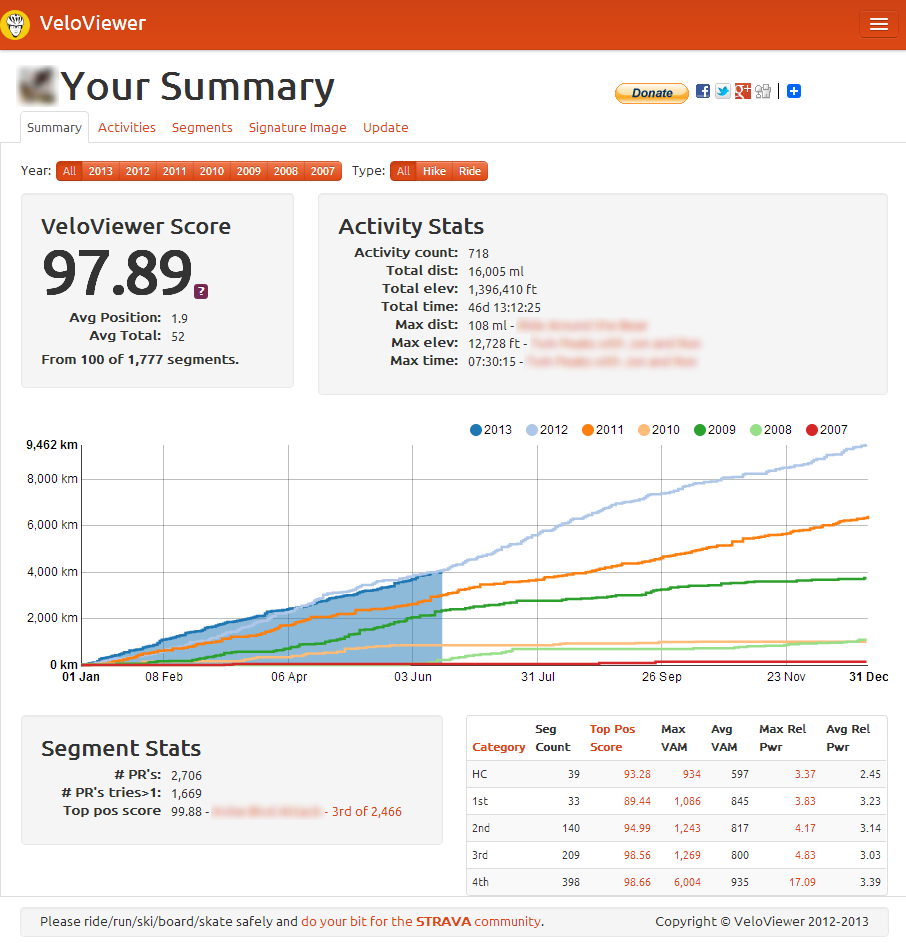This screenshot has height=943, width=906.
Task: Open the Signature Image tab
Action: click(x=298, y=127)
